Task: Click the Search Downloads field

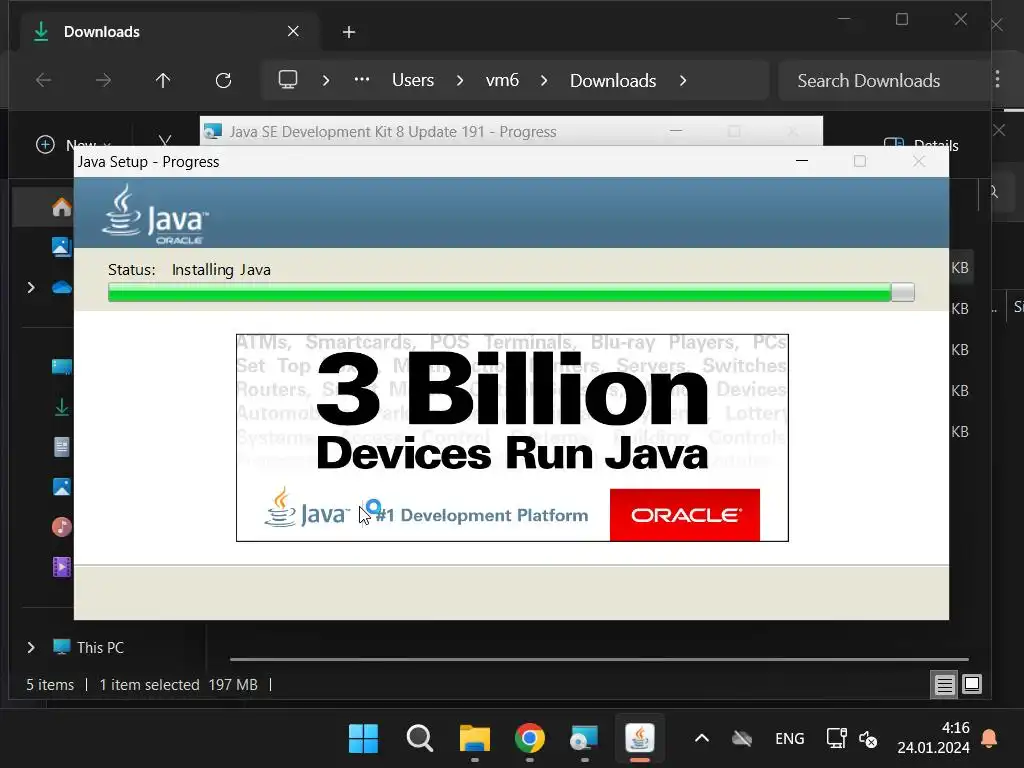Action: (884, 80)
